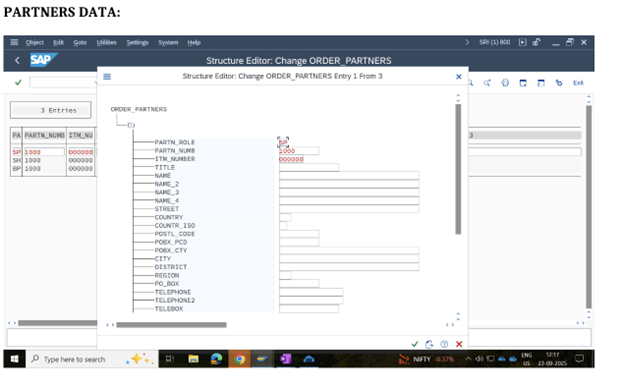This screenshot has height=387, width=624.
Task: Click the unlock padlock icon in title bar
Action: click(536, 42)
